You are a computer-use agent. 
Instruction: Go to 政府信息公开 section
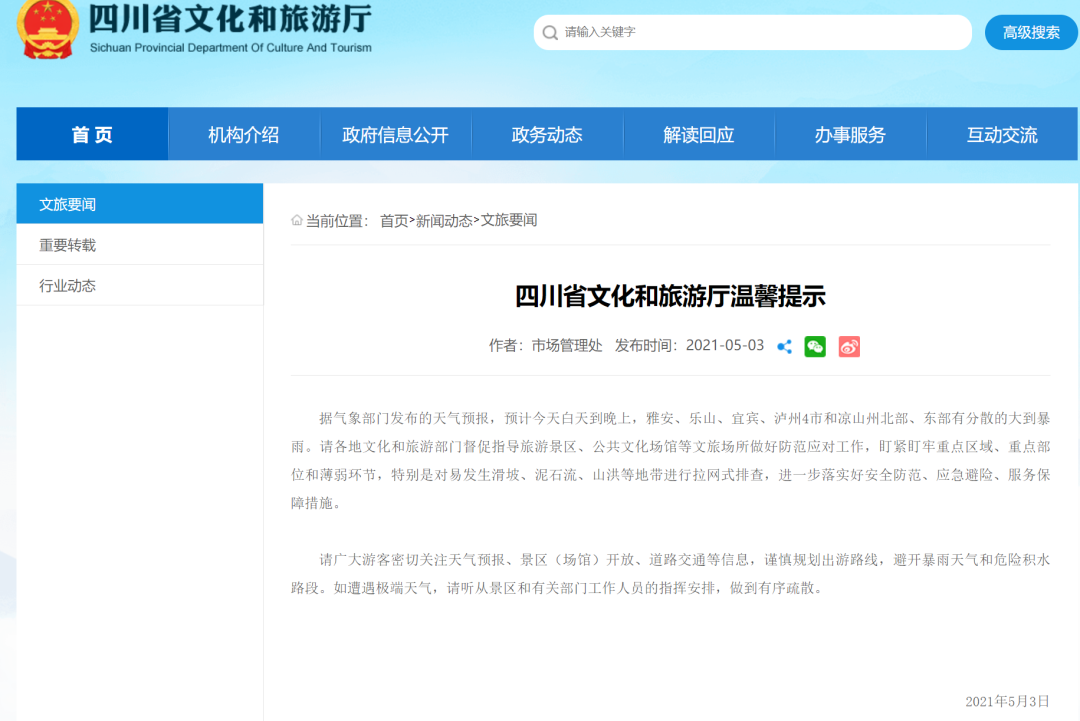(x=395, y=134)
